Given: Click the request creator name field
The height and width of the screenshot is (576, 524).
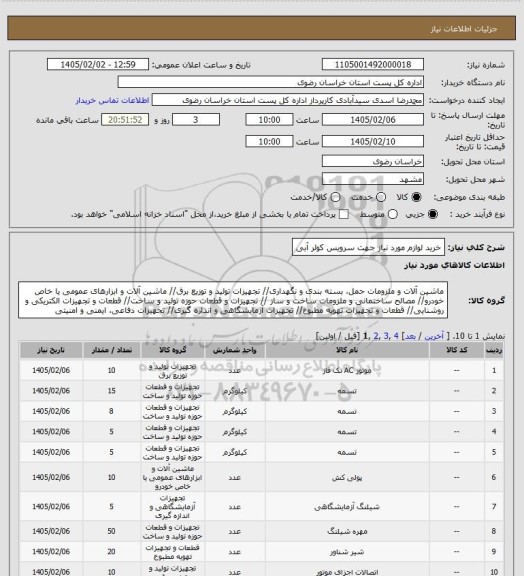Looking at the screenshot, I should [x=288, y=100].
